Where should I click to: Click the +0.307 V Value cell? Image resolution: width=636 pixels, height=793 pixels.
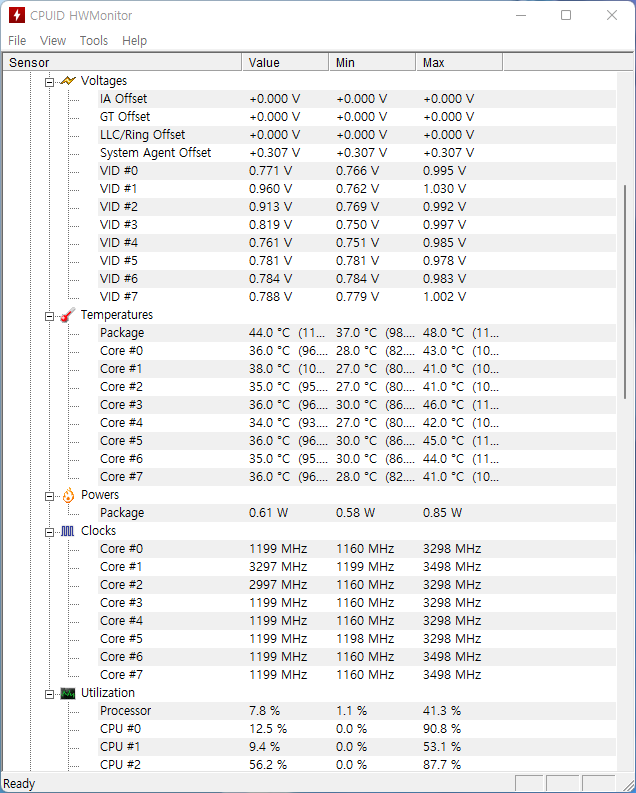[275, 153]
